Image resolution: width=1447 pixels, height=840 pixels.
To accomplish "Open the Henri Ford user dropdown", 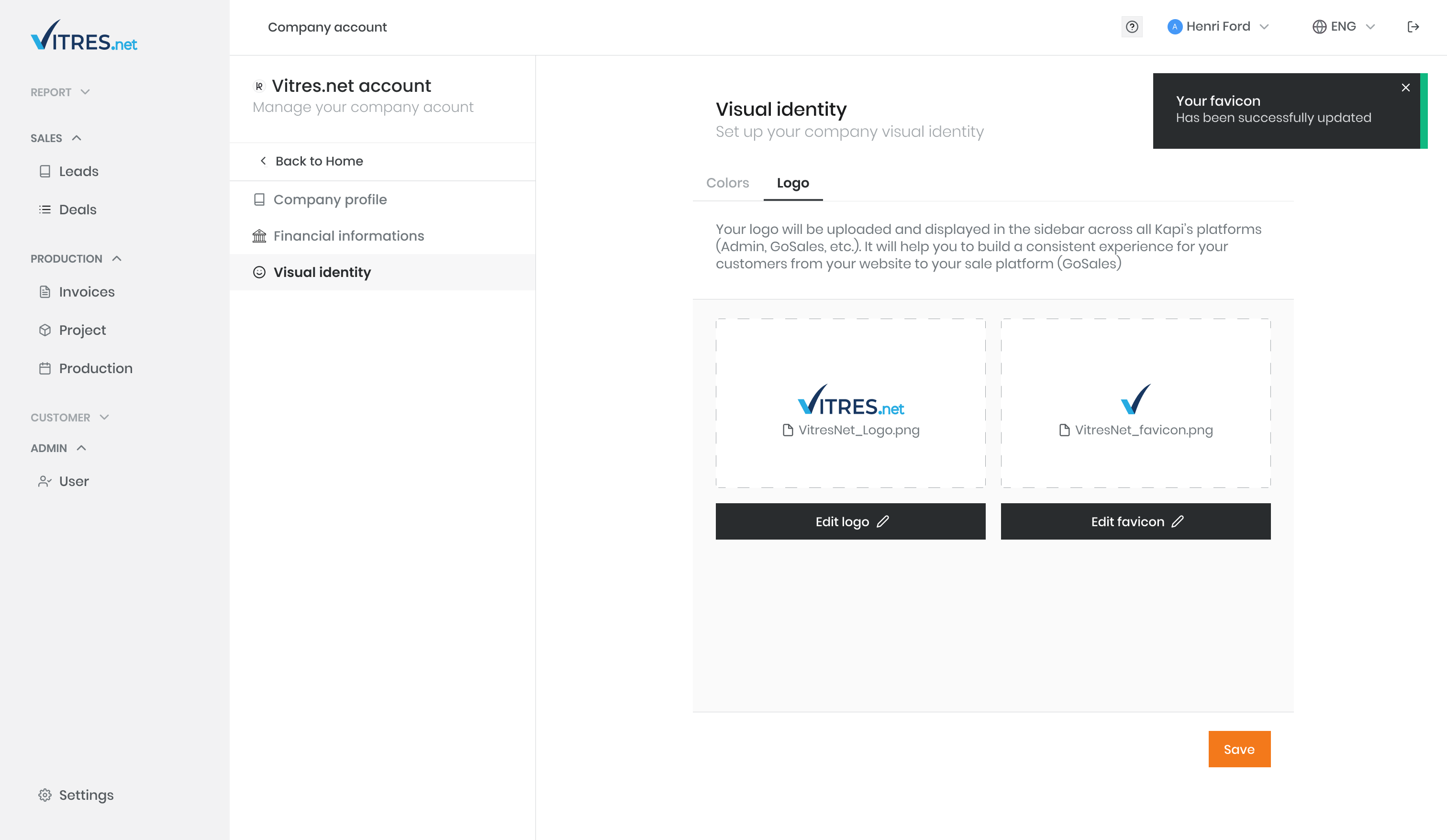I will (1218, 26).
